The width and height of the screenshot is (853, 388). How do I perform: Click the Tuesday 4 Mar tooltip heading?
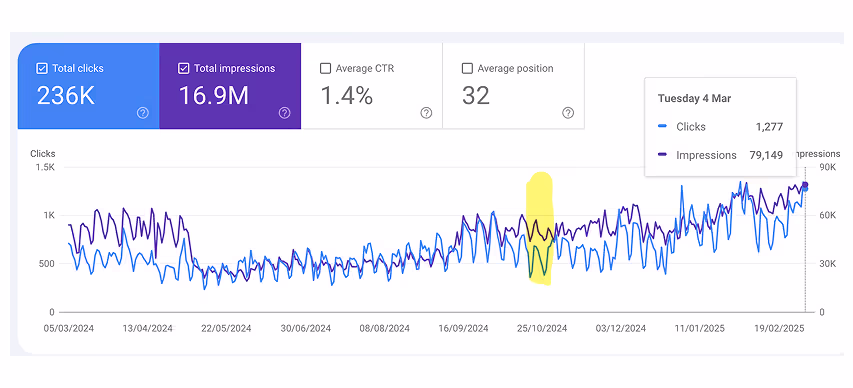(x=694, y=98)
